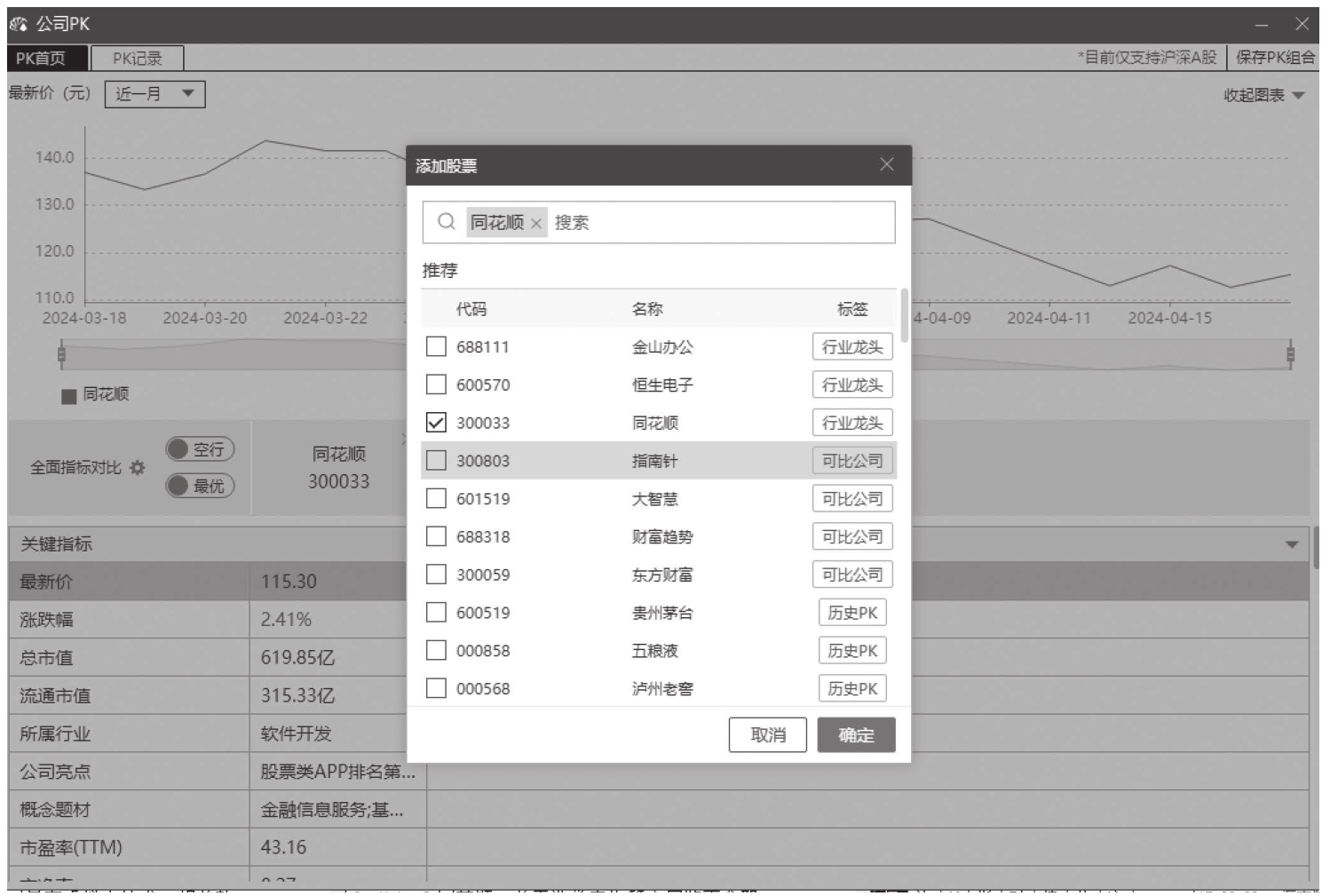The image size is (1322, 896).
Task: Collapse the 关键指标 section arrow
Action: click(x=1292, y=544)
